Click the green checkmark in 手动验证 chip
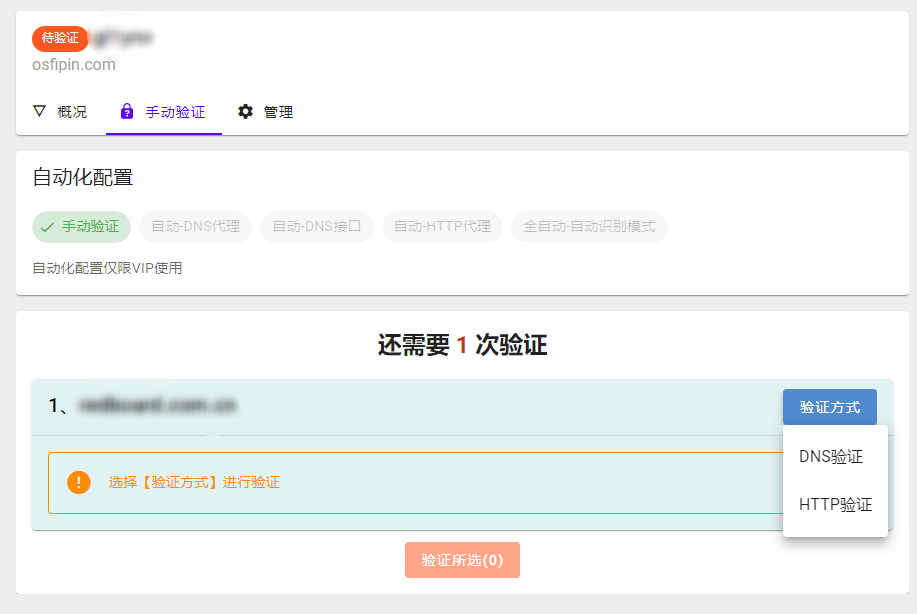917x614 pixels. [x=47, y=227]
